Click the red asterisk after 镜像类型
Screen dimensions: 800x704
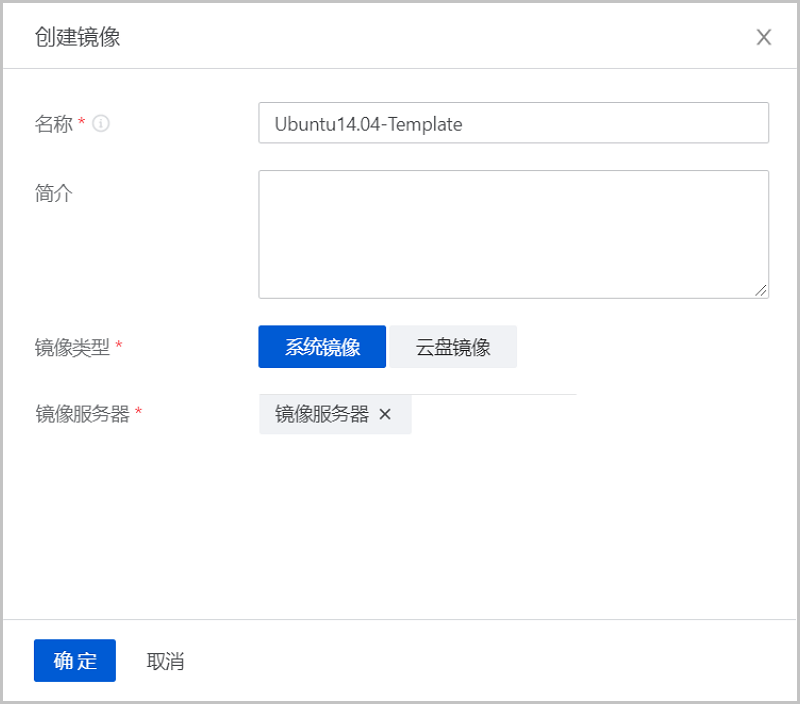119,346
